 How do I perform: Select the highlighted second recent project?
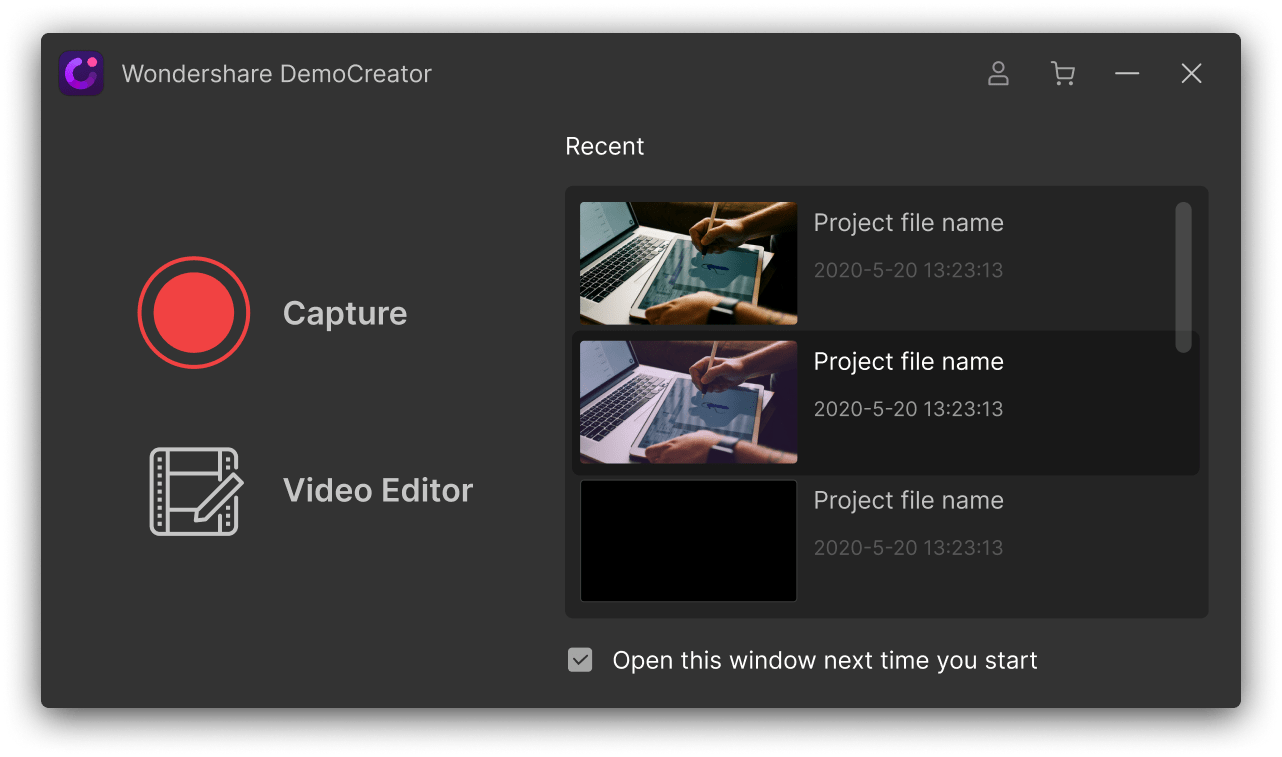(x=885, y=402)
